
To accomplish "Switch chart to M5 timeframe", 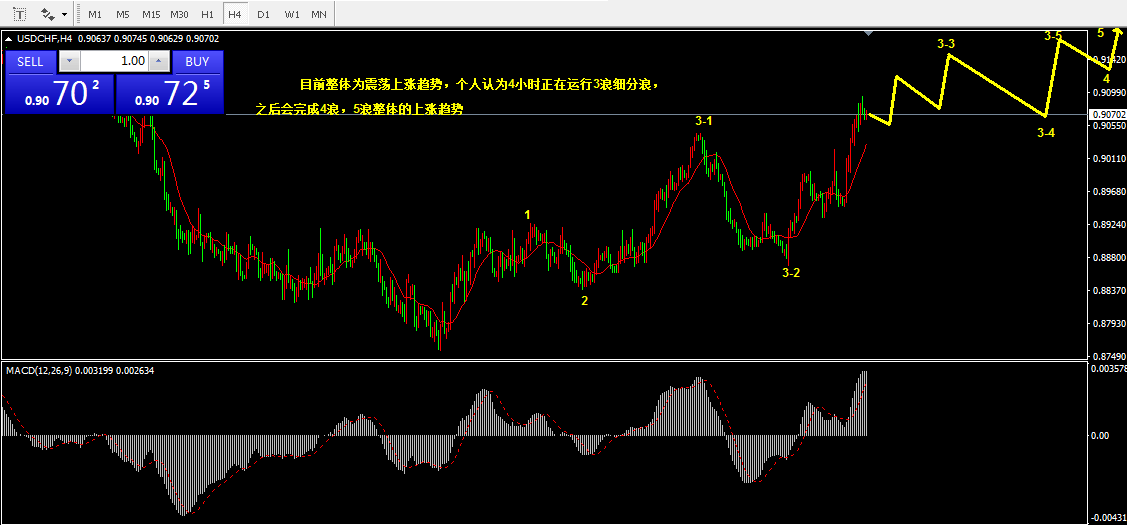I will [123, 14].
